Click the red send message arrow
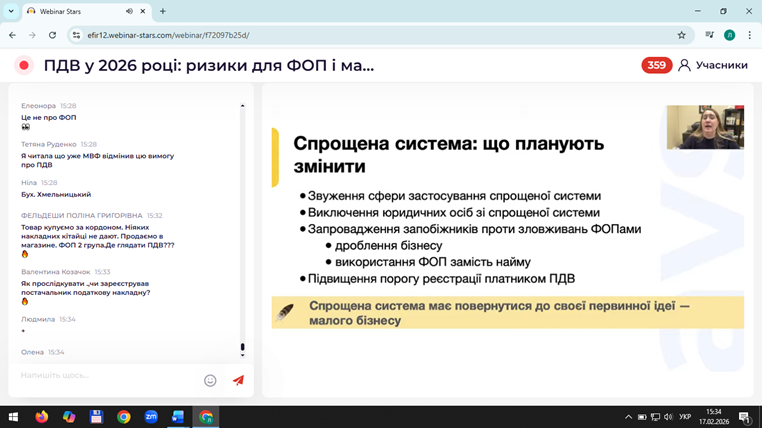 [238, 380]
